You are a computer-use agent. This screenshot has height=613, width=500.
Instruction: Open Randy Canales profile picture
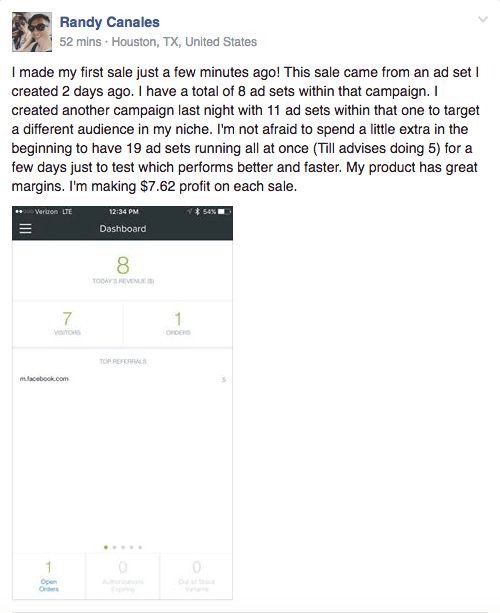pyautogui.click(x=32, y=32)
